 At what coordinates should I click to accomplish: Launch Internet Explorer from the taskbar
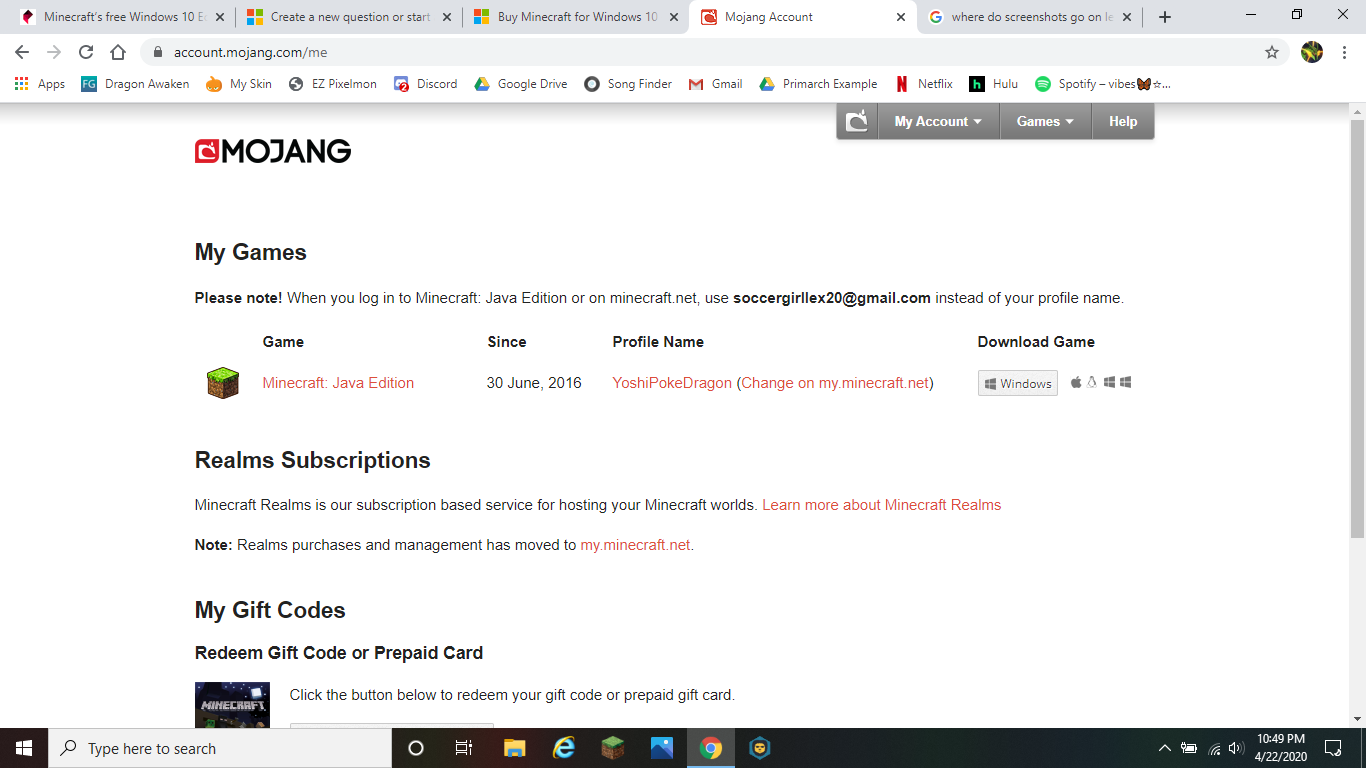pyautogui.click(x=564, y=748)
